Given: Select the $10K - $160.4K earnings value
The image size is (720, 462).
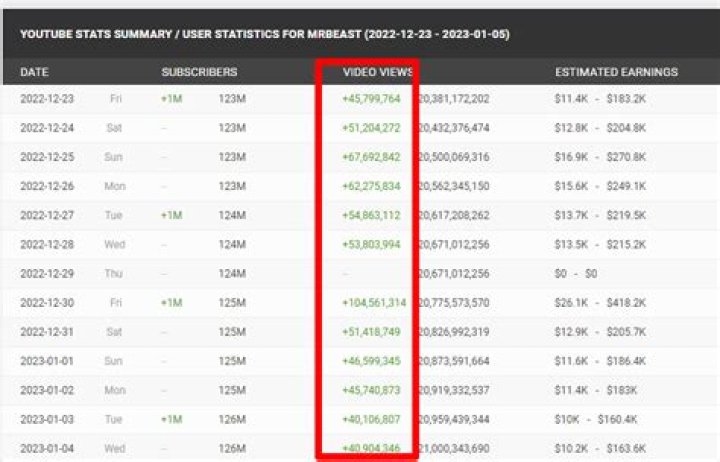Looking at the screenshot, I should pos(598,419).
